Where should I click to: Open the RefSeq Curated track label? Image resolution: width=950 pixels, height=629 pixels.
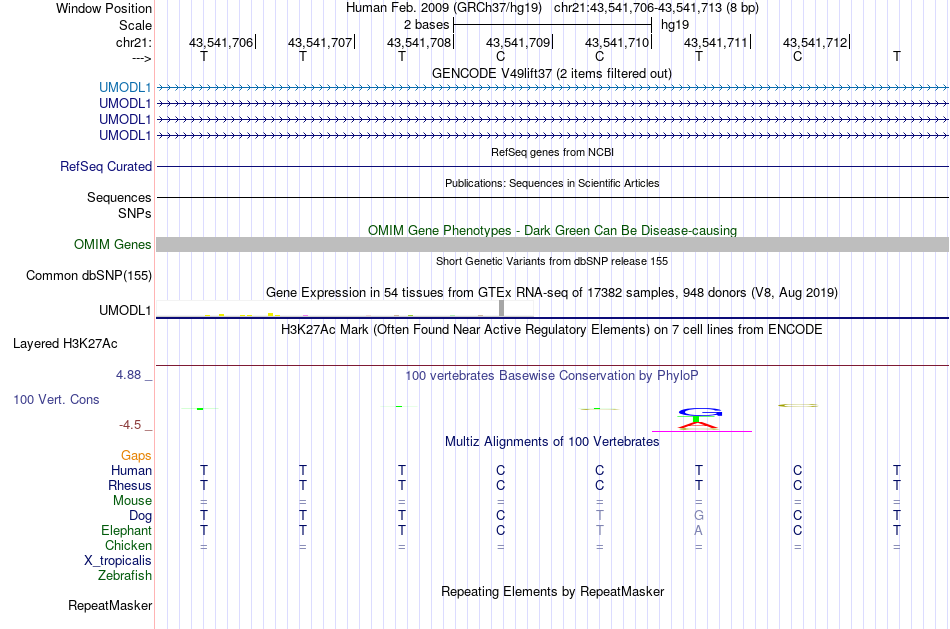coord(106,167)
